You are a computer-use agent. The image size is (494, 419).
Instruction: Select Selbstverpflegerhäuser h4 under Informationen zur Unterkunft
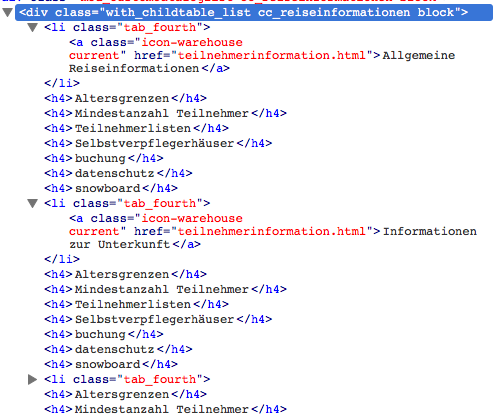[158, 319]
